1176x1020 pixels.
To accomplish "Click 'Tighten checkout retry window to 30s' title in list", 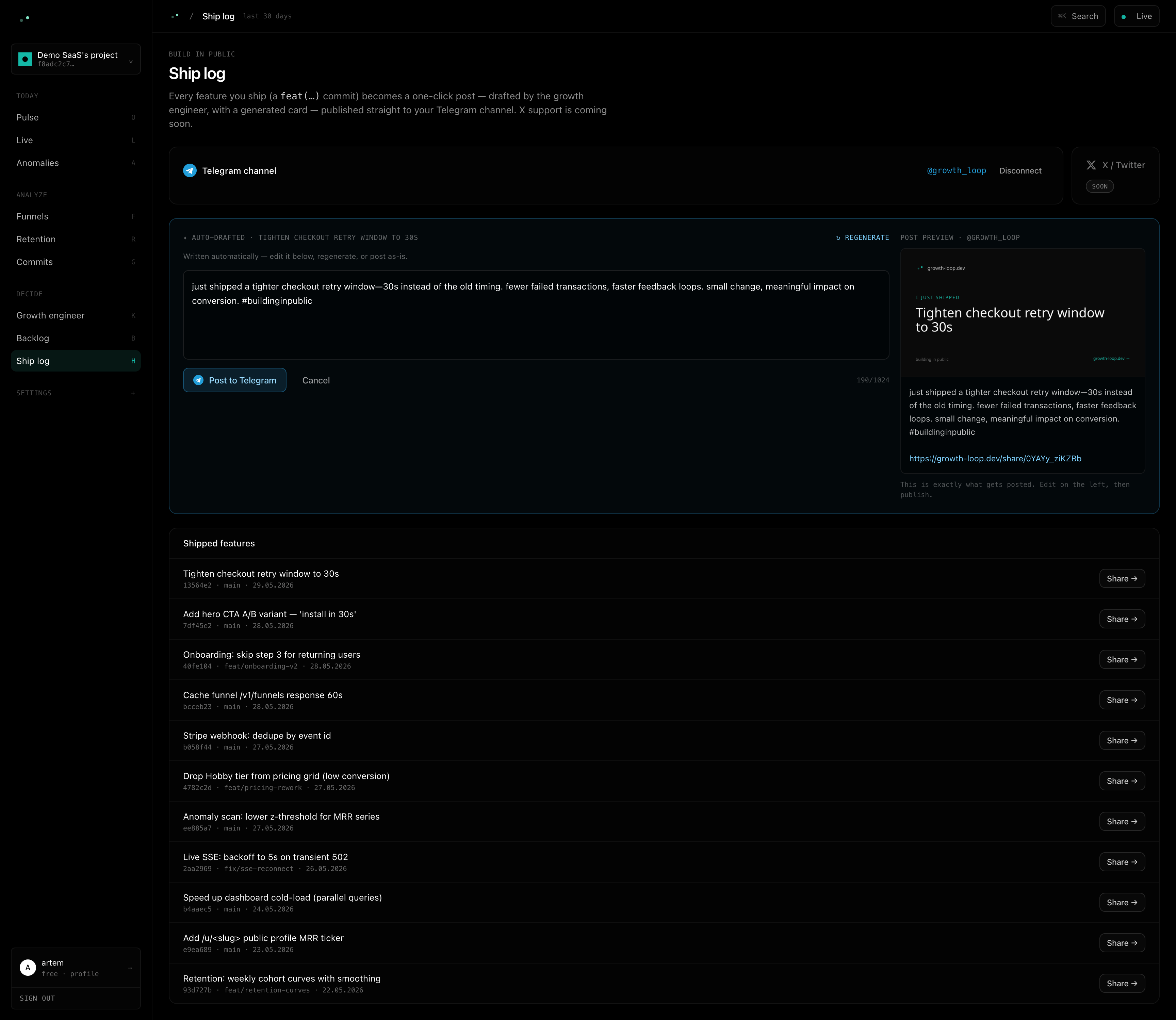I will [261, 574].
